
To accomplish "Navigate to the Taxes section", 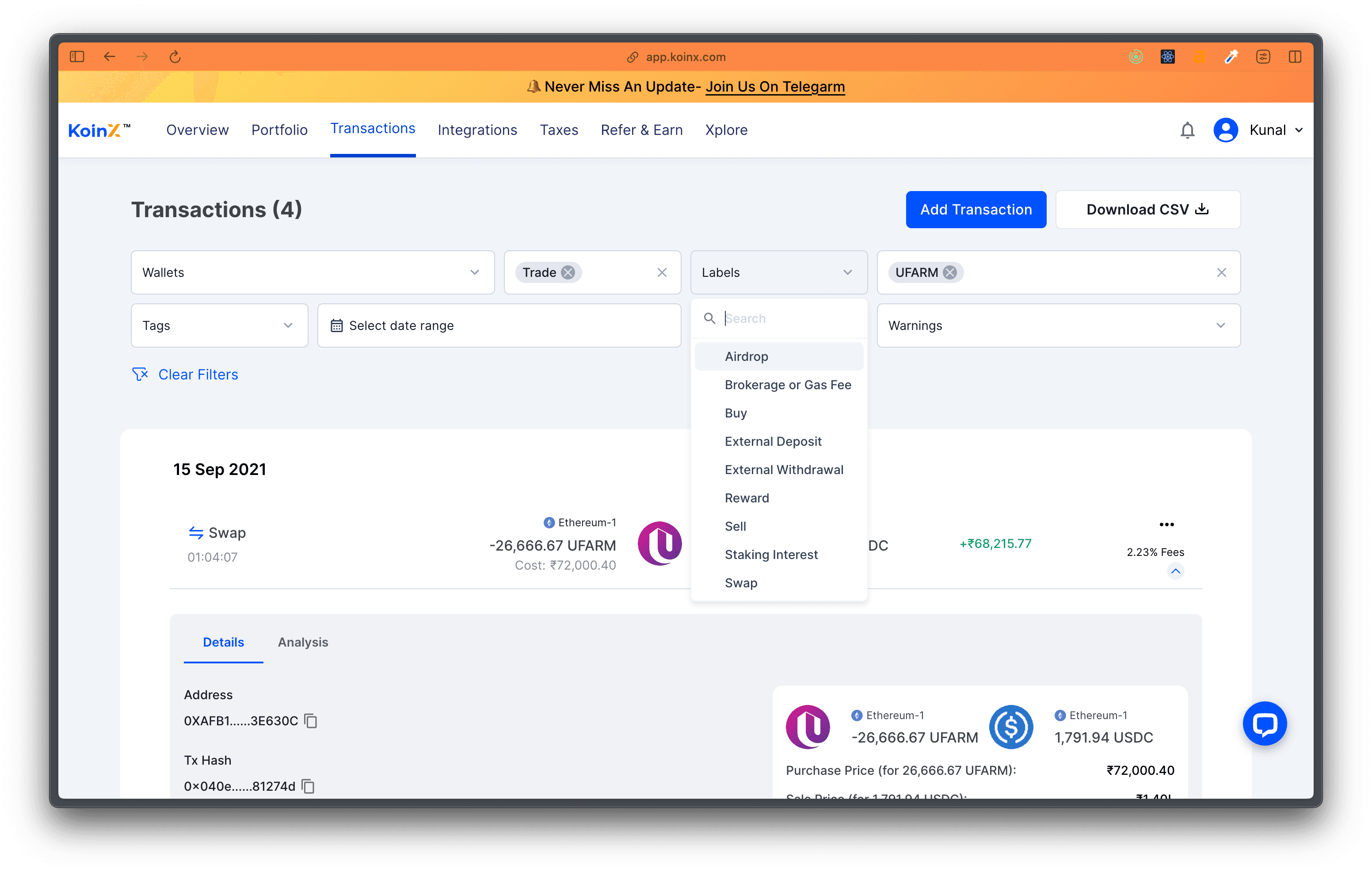I will point(559,130).
